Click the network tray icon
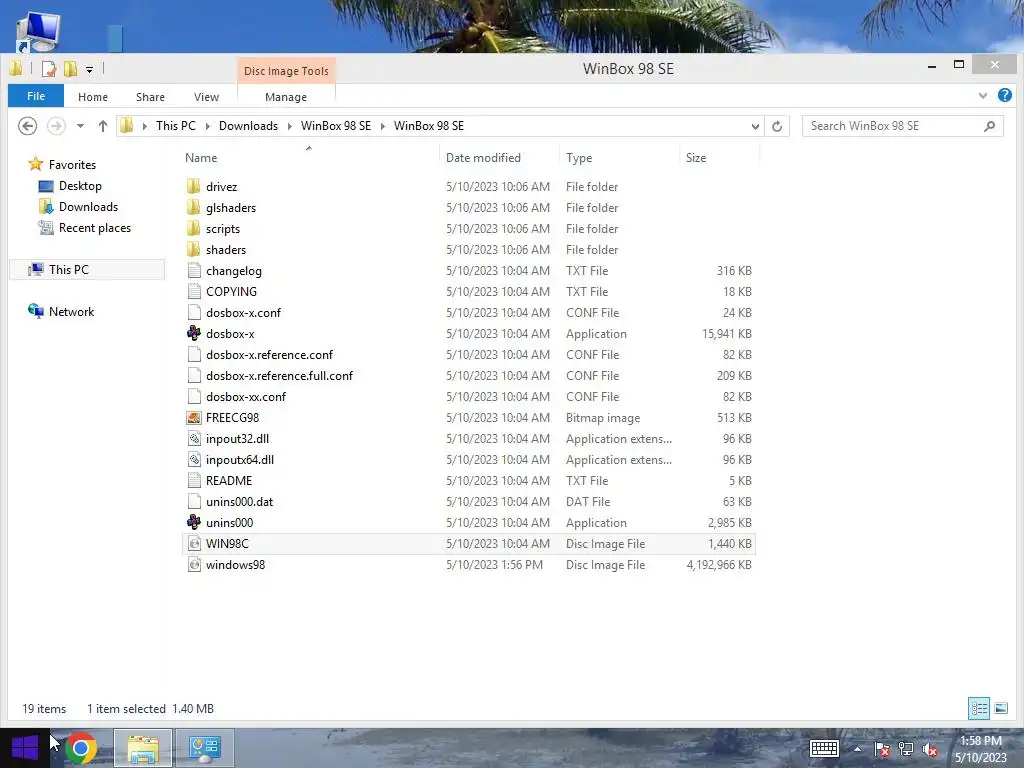This screenshot has height=768, width=1024. [906, 749]
